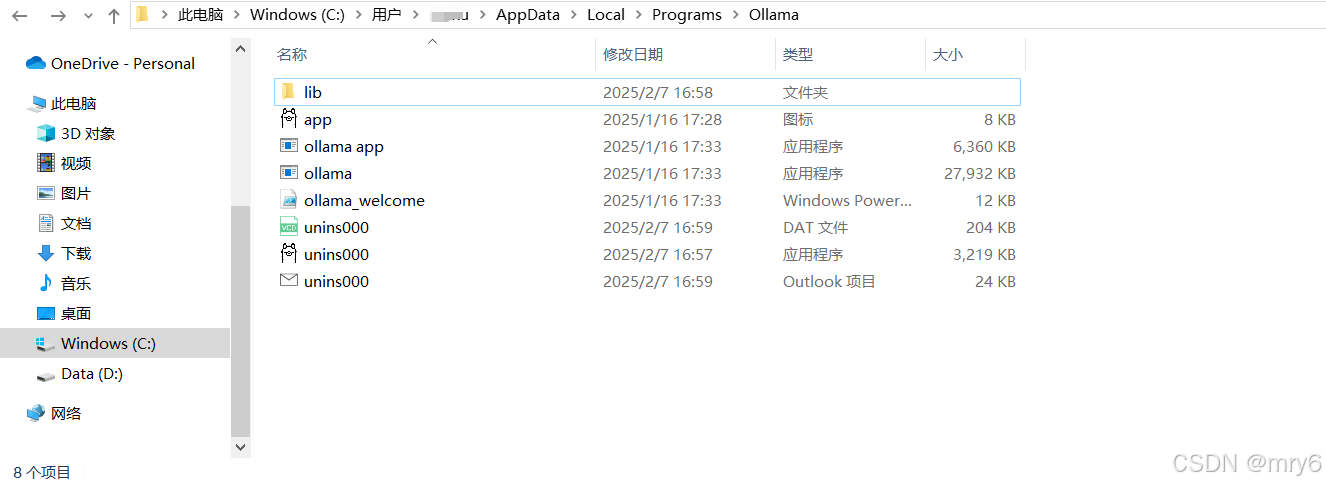The height and width of the screenshot is (485, 1326).
Task: Select ollama_welcome script file icon
Action: pyautogui.click(x=289, y=200)
